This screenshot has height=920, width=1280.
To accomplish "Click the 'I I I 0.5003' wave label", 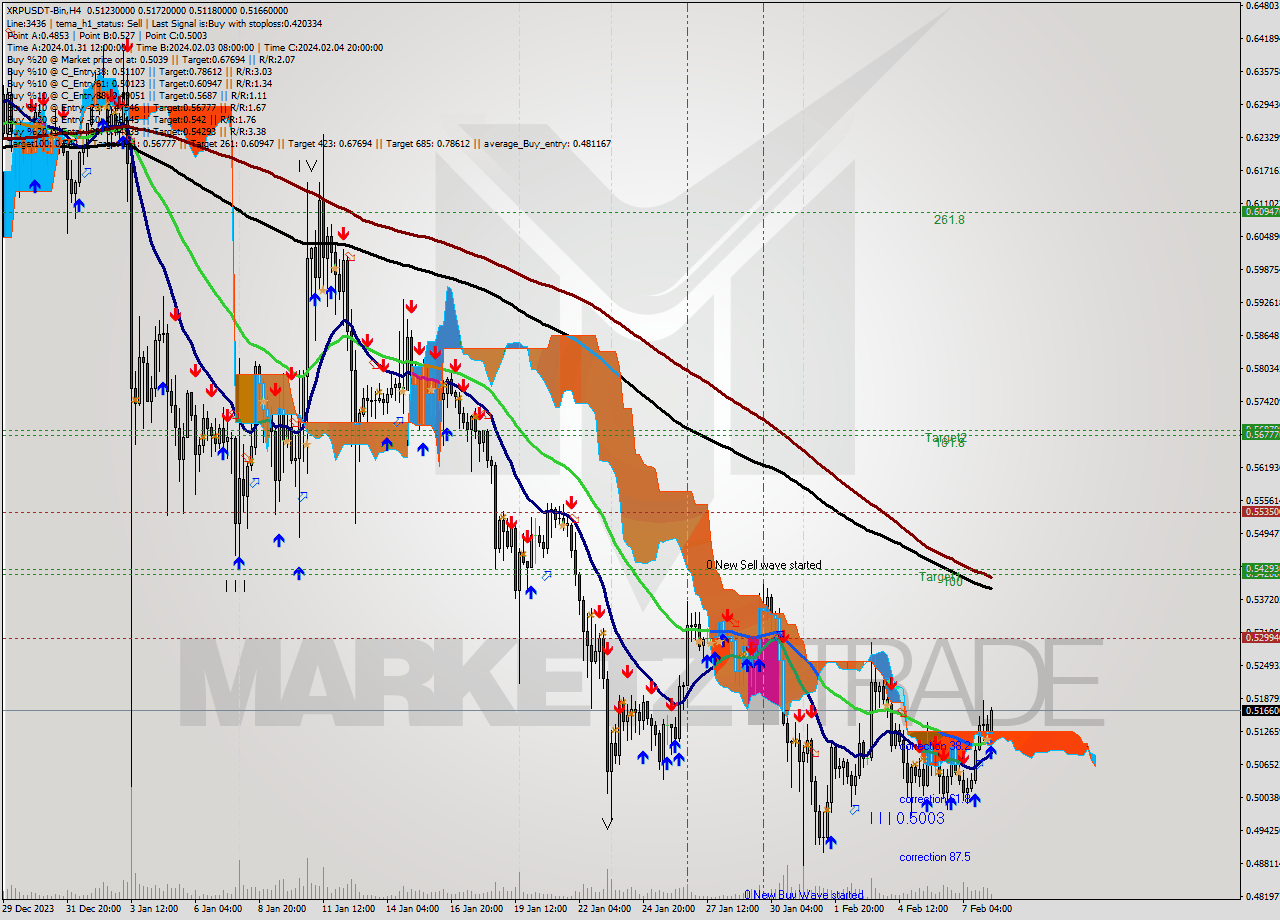I will 906,818.
